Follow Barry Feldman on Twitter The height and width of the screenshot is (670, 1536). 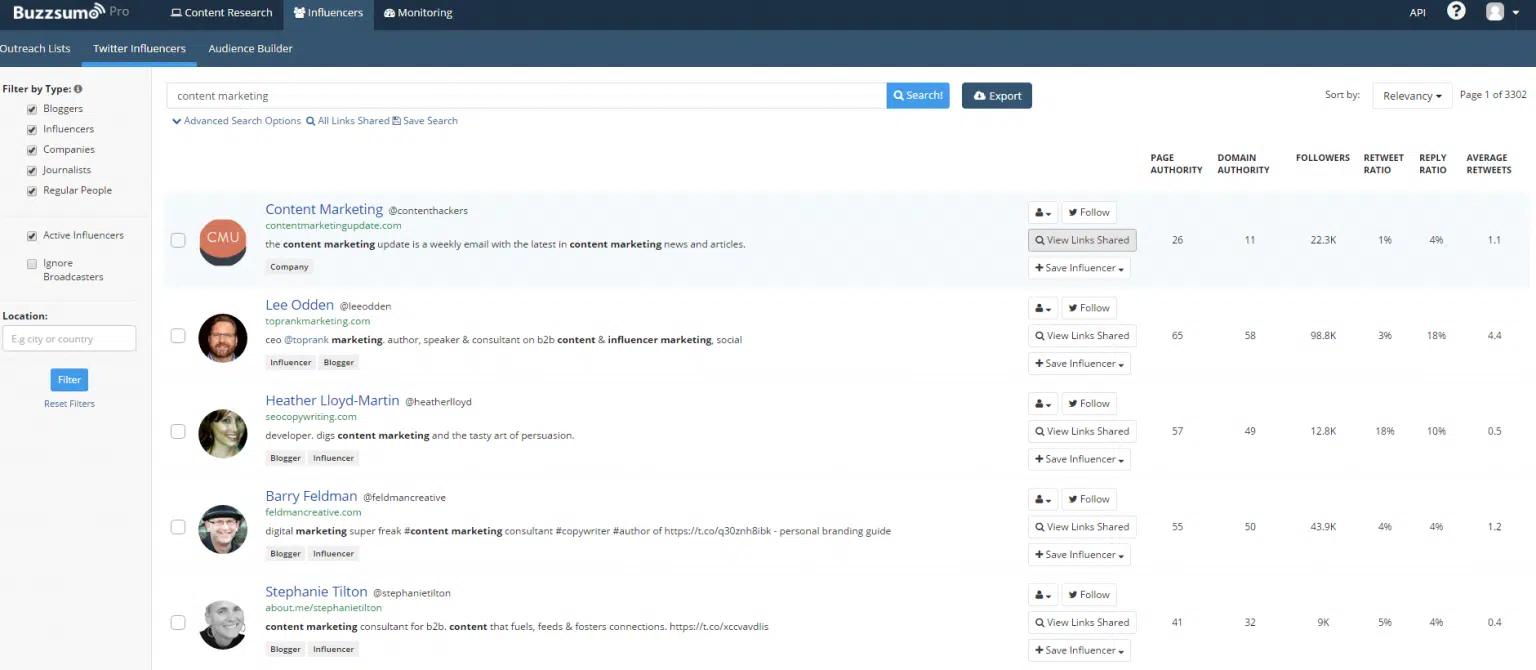pos(1089,499)
